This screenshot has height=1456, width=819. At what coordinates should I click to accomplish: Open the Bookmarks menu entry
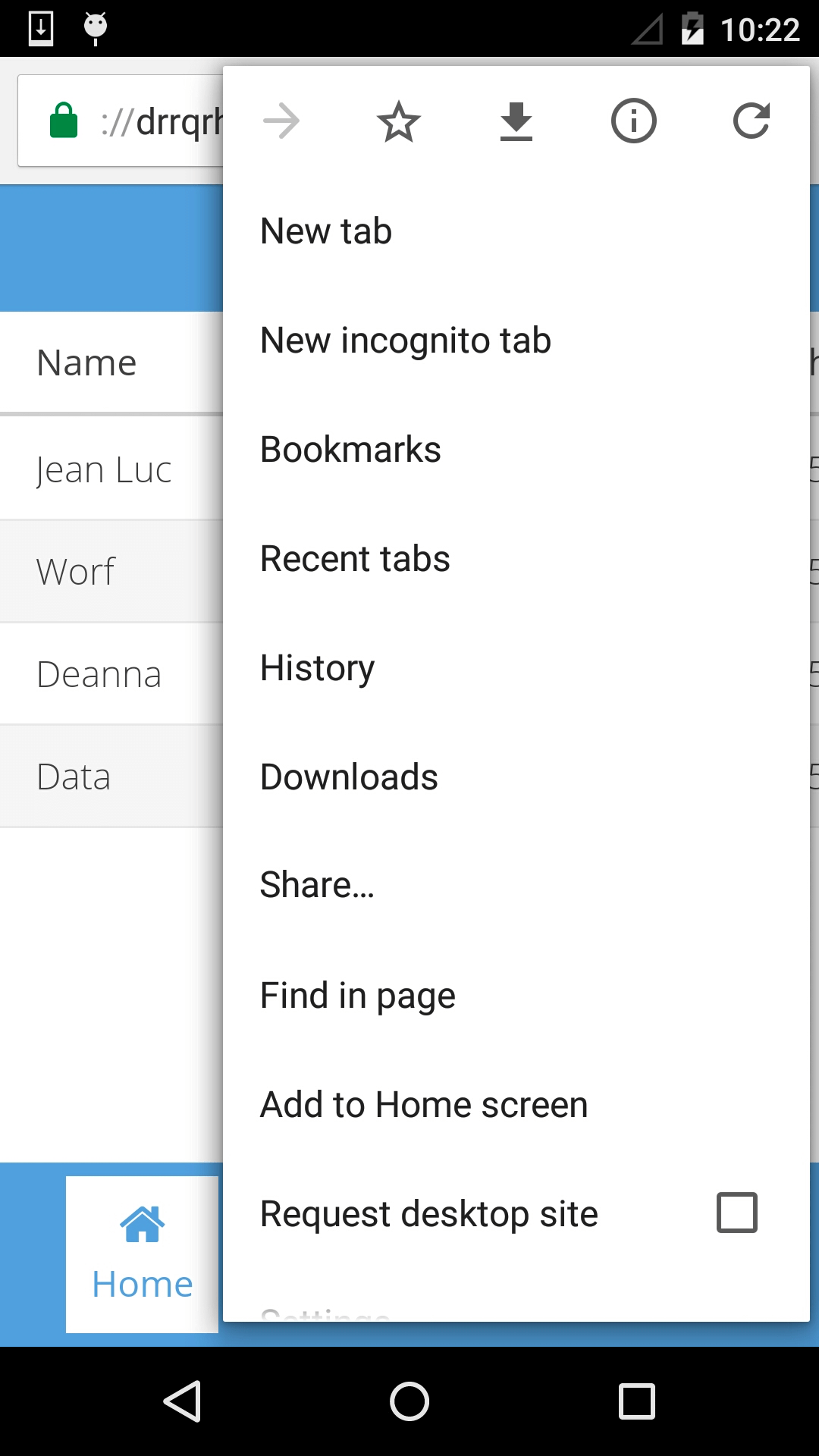[x=516, y=450]
